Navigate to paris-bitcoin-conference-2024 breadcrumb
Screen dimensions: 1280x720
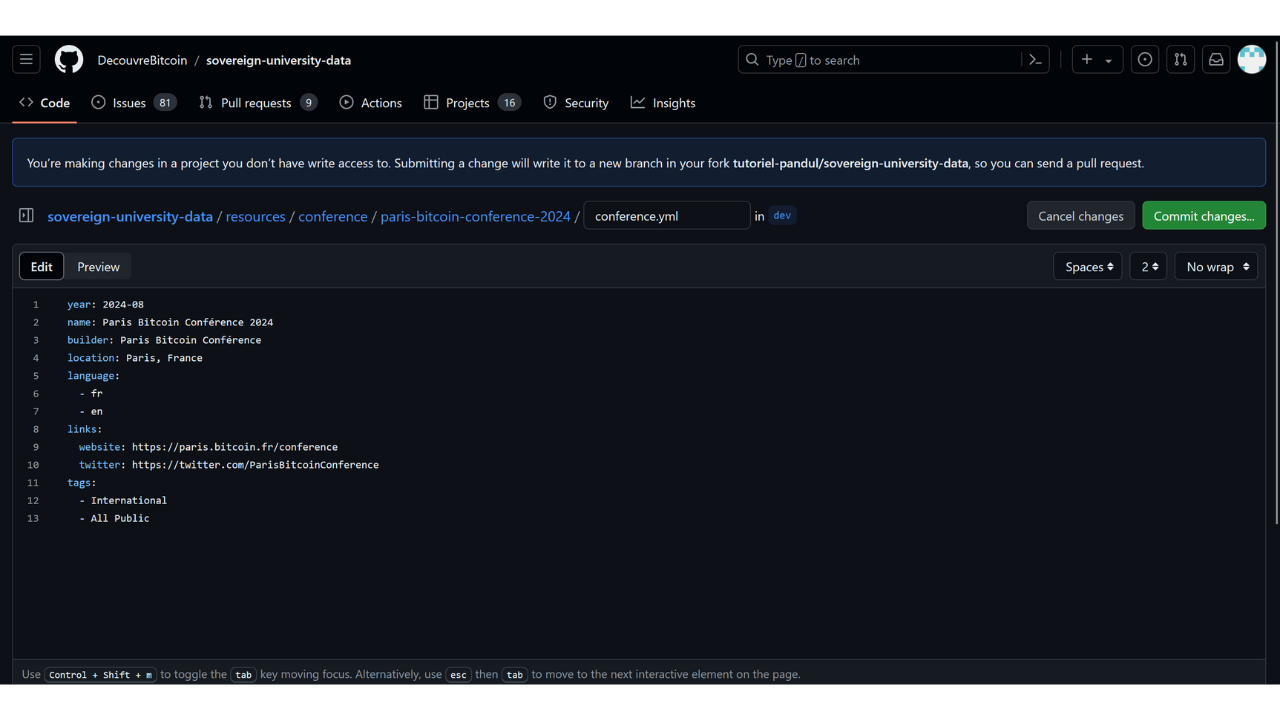475,216
